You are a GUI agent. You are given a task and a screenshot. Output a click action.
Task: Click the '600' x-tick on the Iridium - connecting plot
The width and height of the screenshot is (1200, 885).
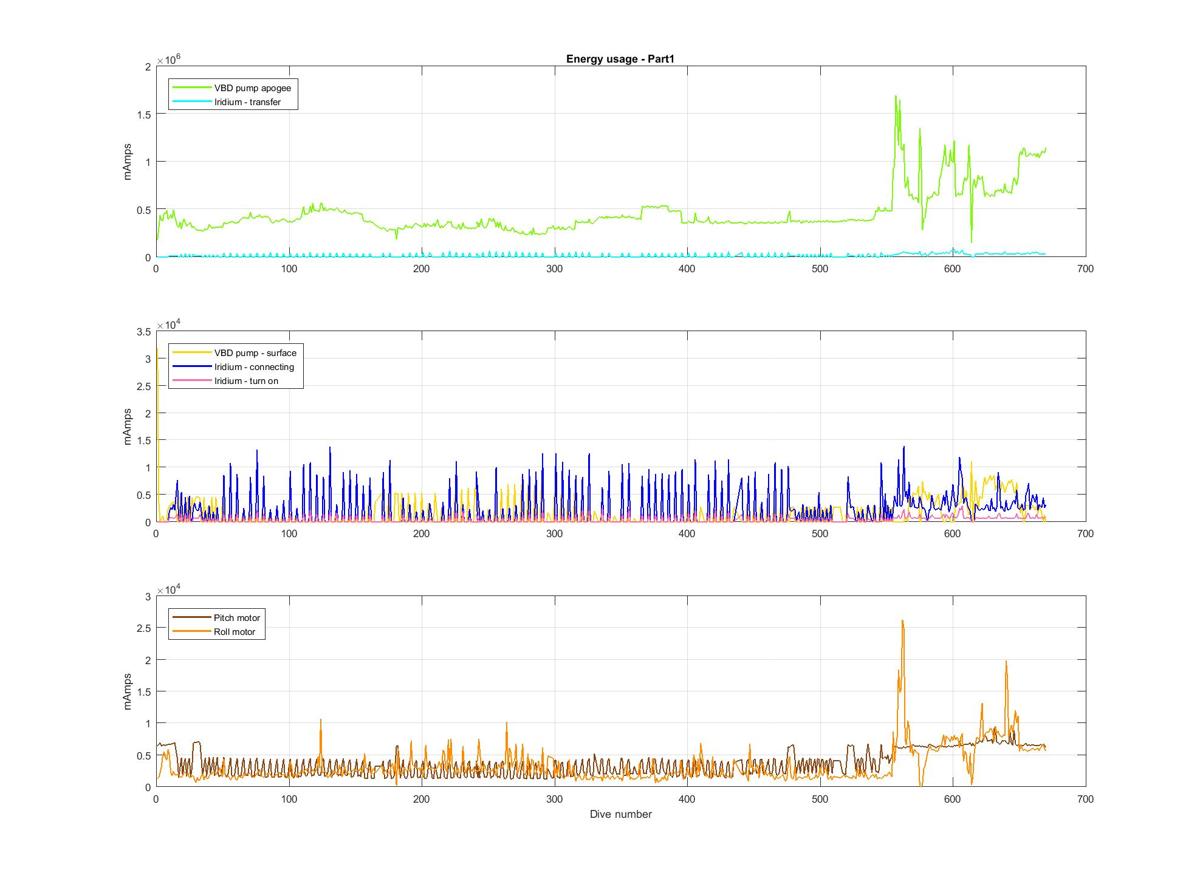(952, 534)
